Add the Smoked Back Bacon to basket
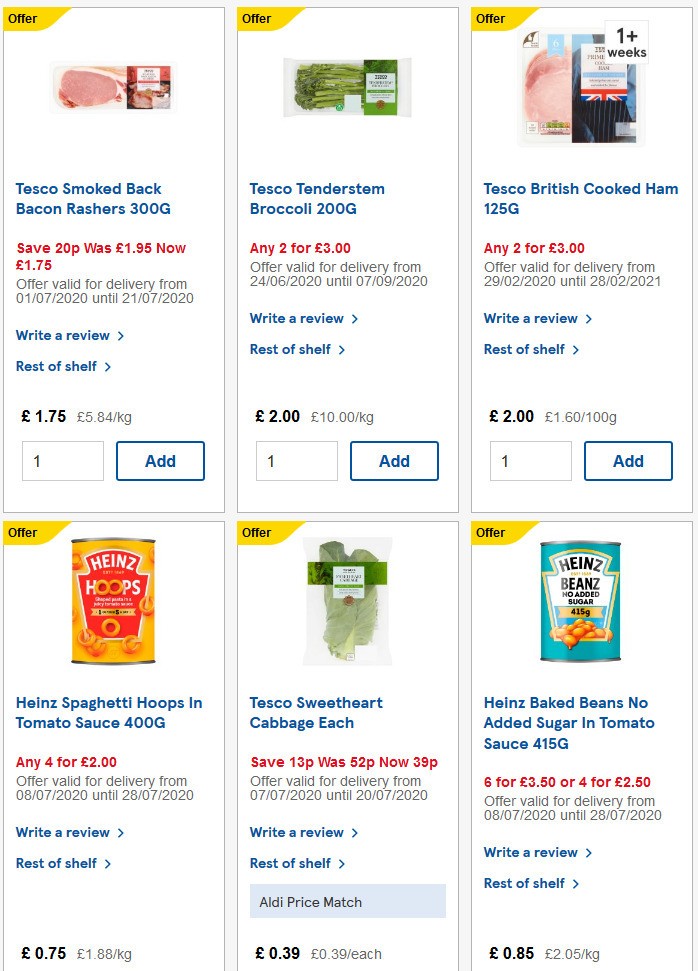 pos(160,461)
